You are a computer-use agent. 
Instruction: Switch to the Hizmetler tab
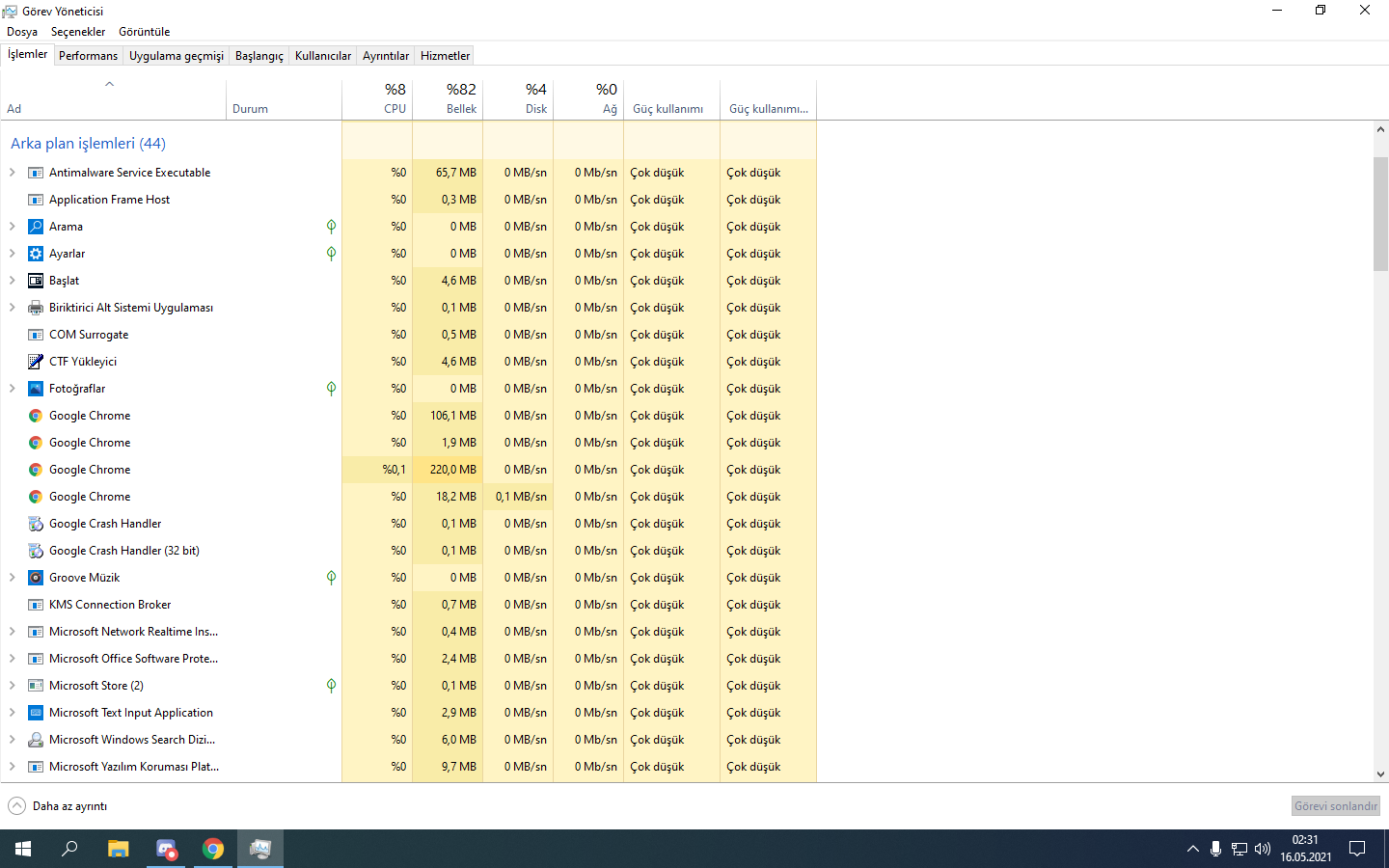pos(446,56)
